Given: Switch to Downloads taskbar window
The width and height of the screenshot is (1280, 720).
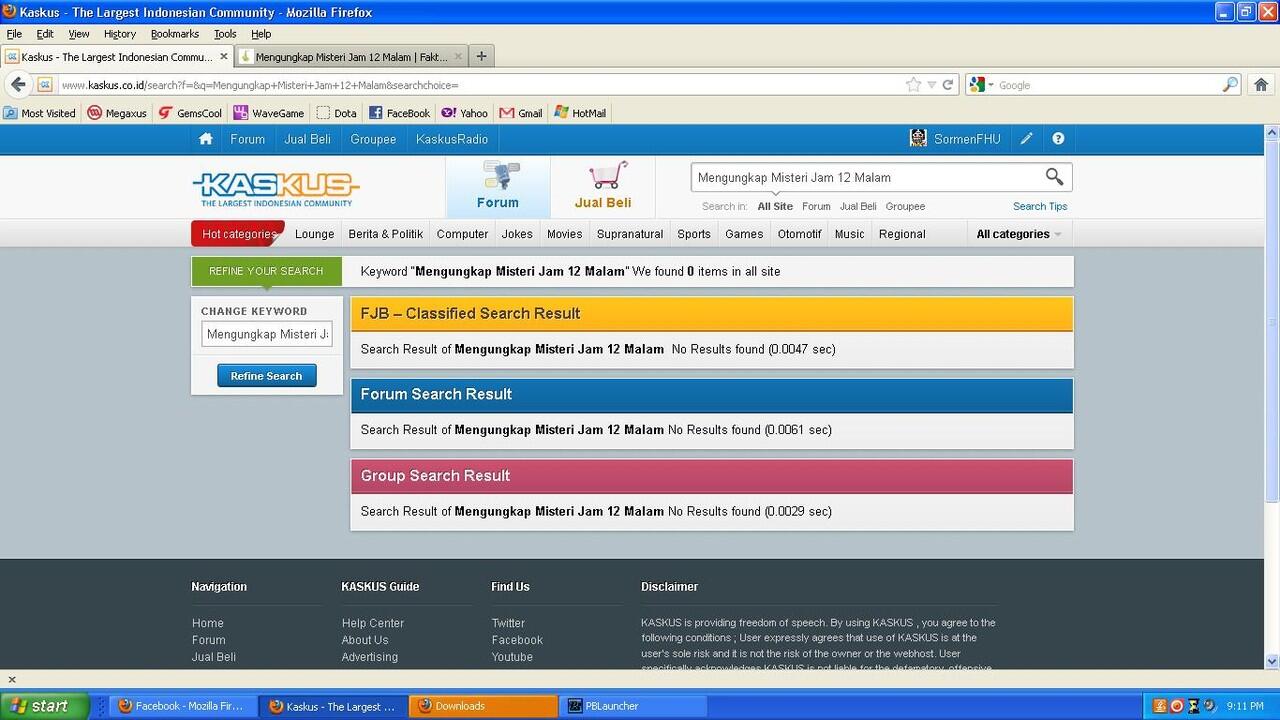Looking at the screenshot, I should point(484,706).
